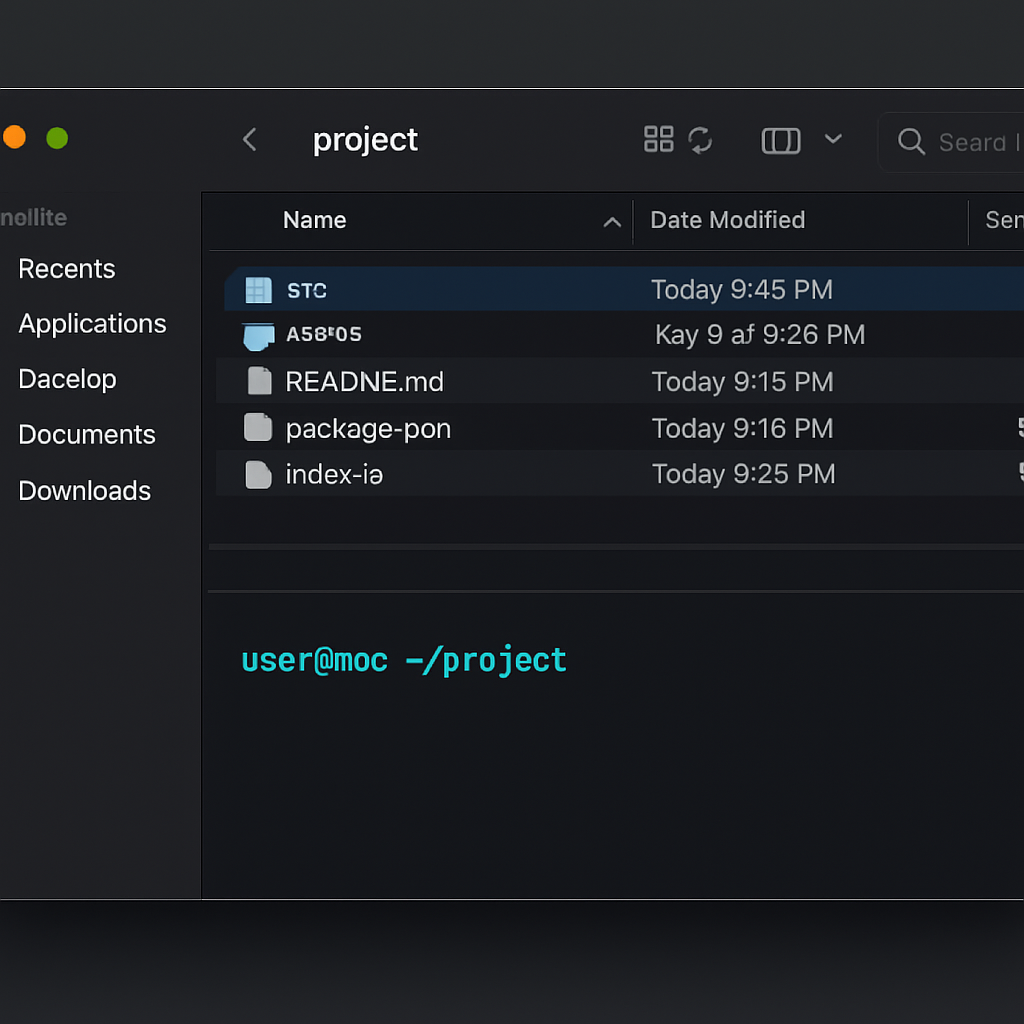Click the refresh sync arrows icon
The height and width of the screenshot is (1024, 1024).
[700, 140]
